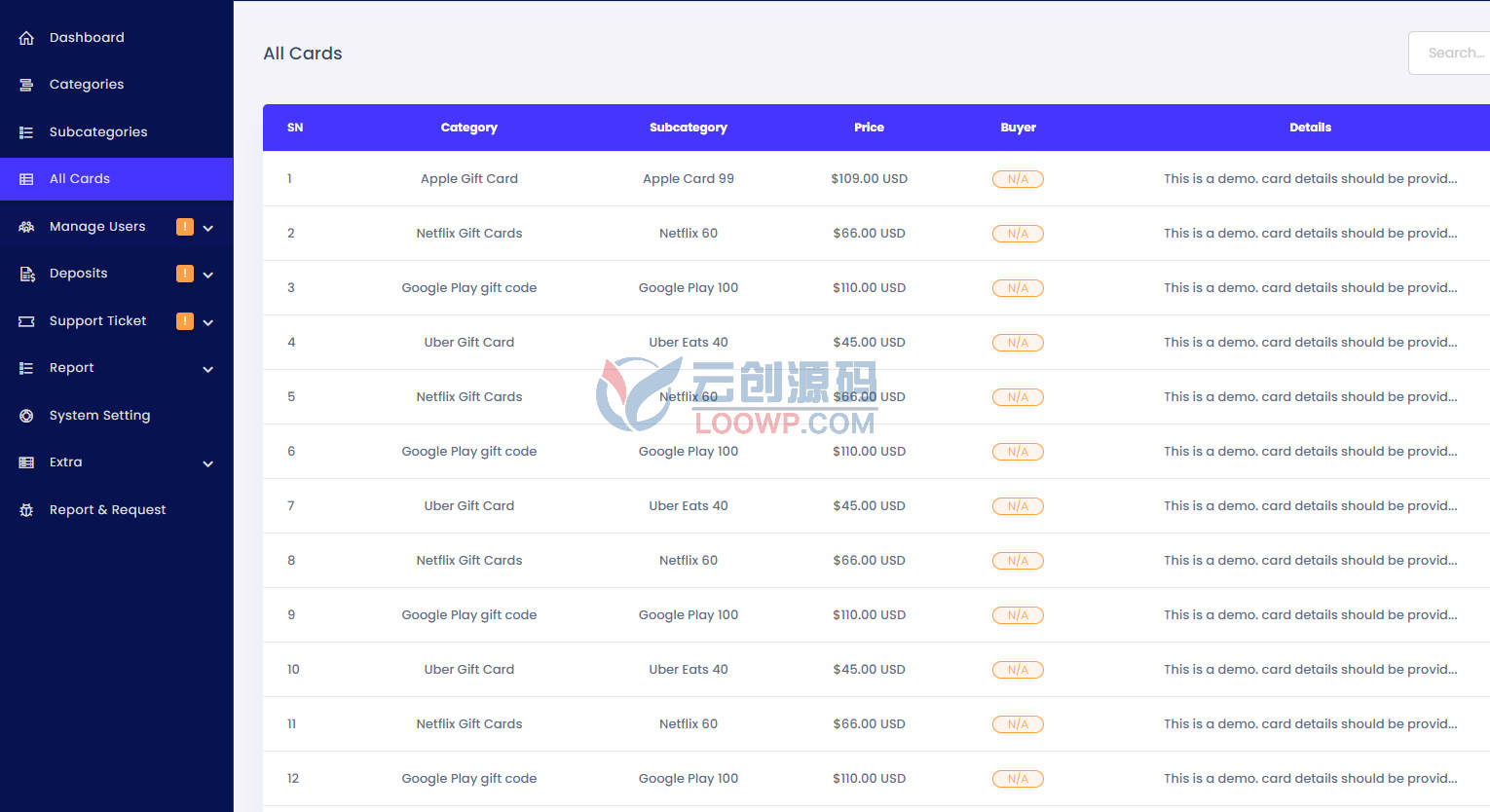Click the All Cards table icon
The image size is (1490, 812).
point(26,179)
